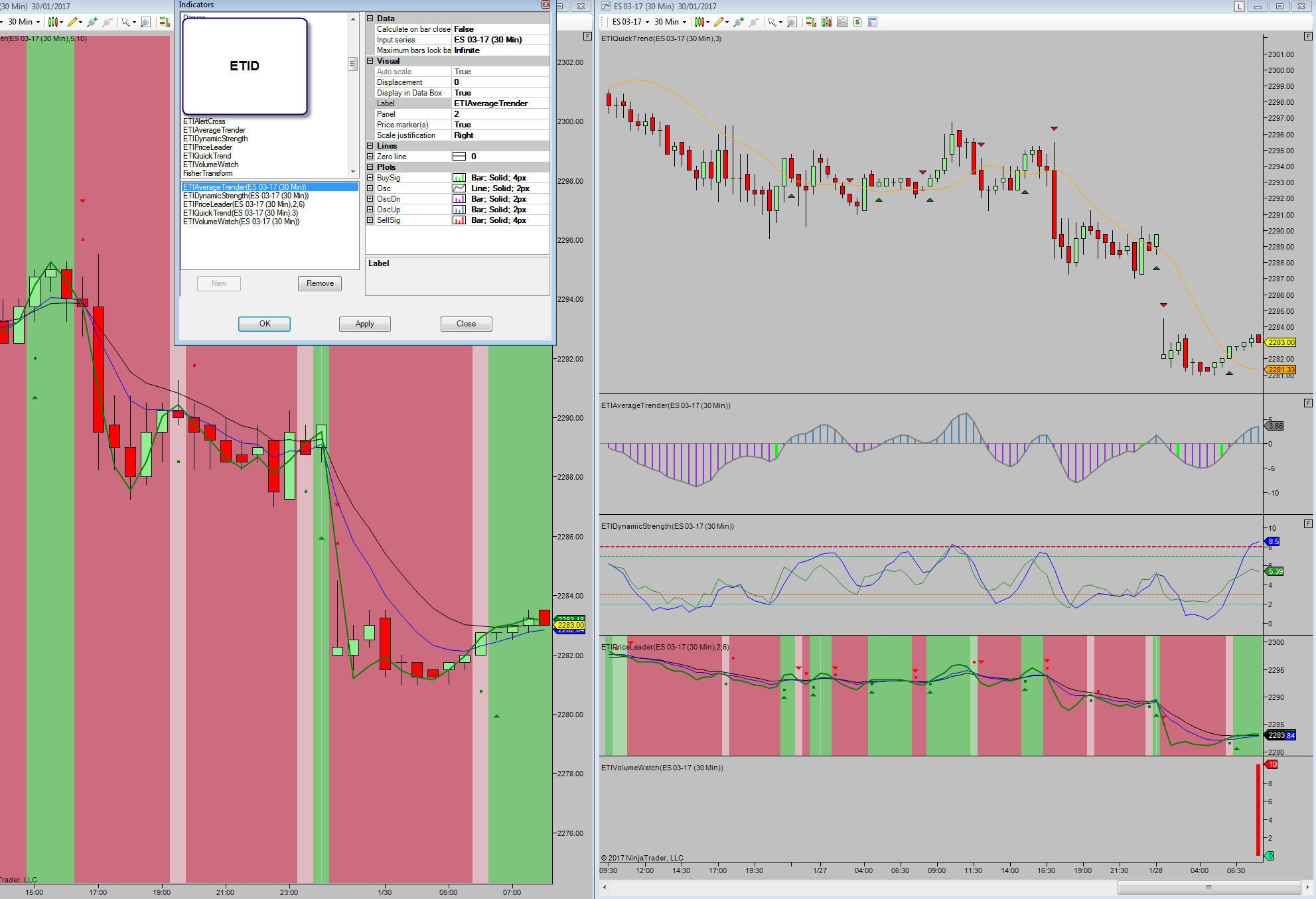The width and height of the screenshot is (1316, 899).
Task: Collapse the Visual properties section
Action: coord(370,61)
